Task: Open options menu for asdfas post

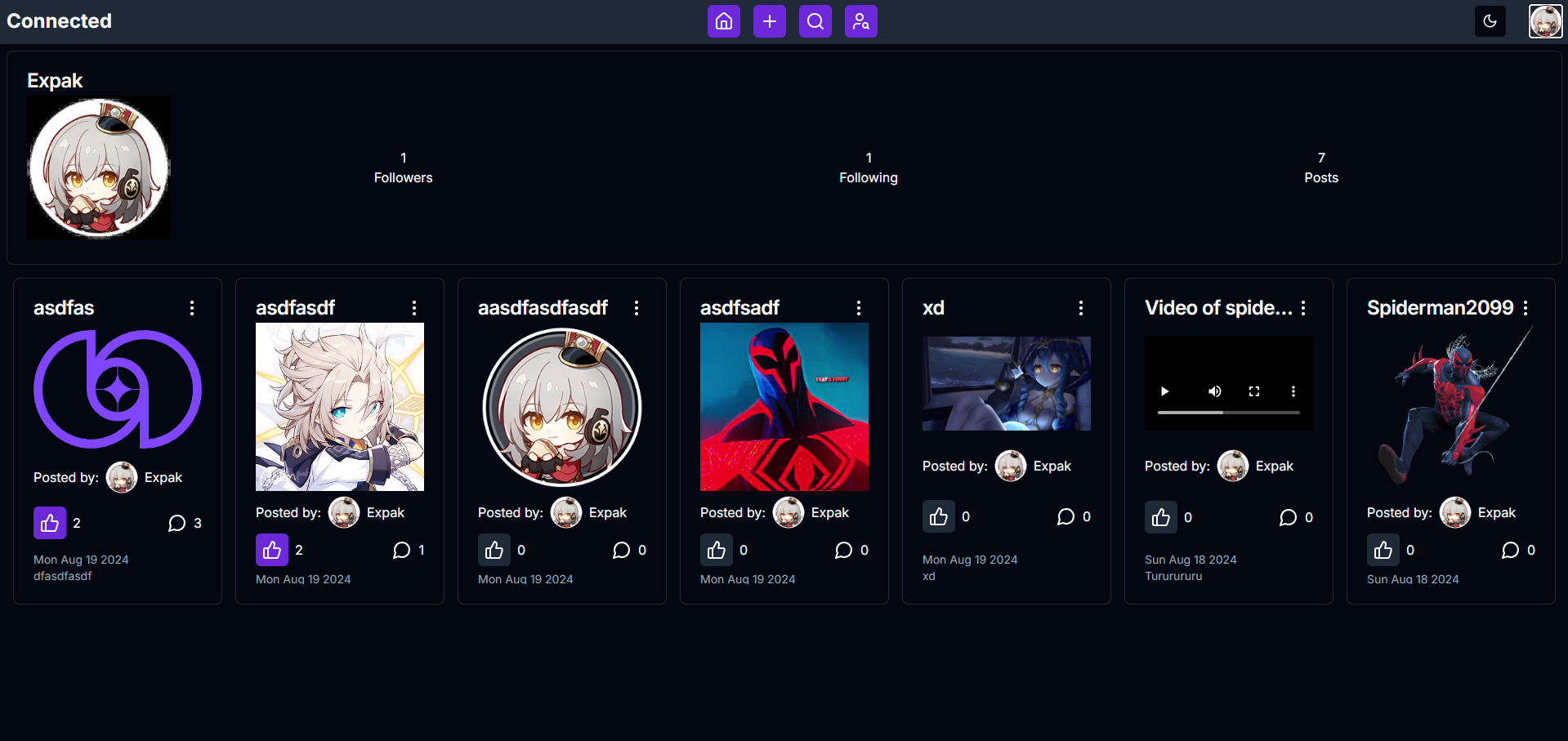Action: pos(192,308)
